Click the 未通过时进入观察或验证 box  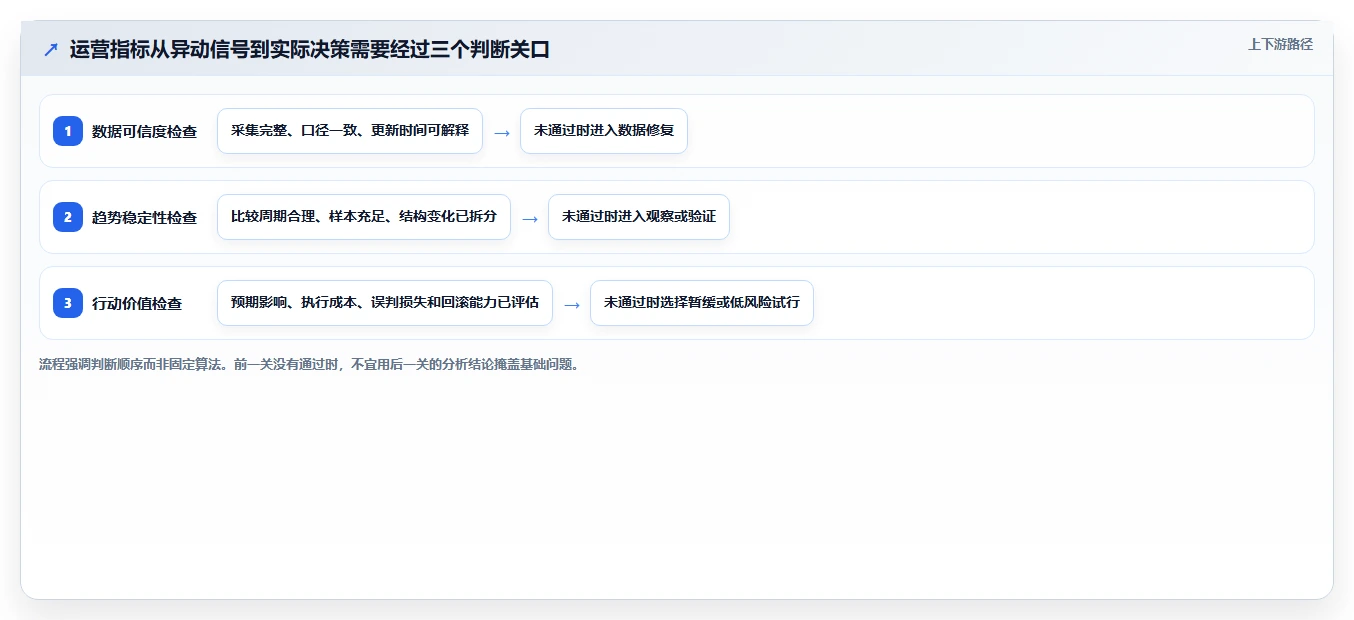coord(639,217)
